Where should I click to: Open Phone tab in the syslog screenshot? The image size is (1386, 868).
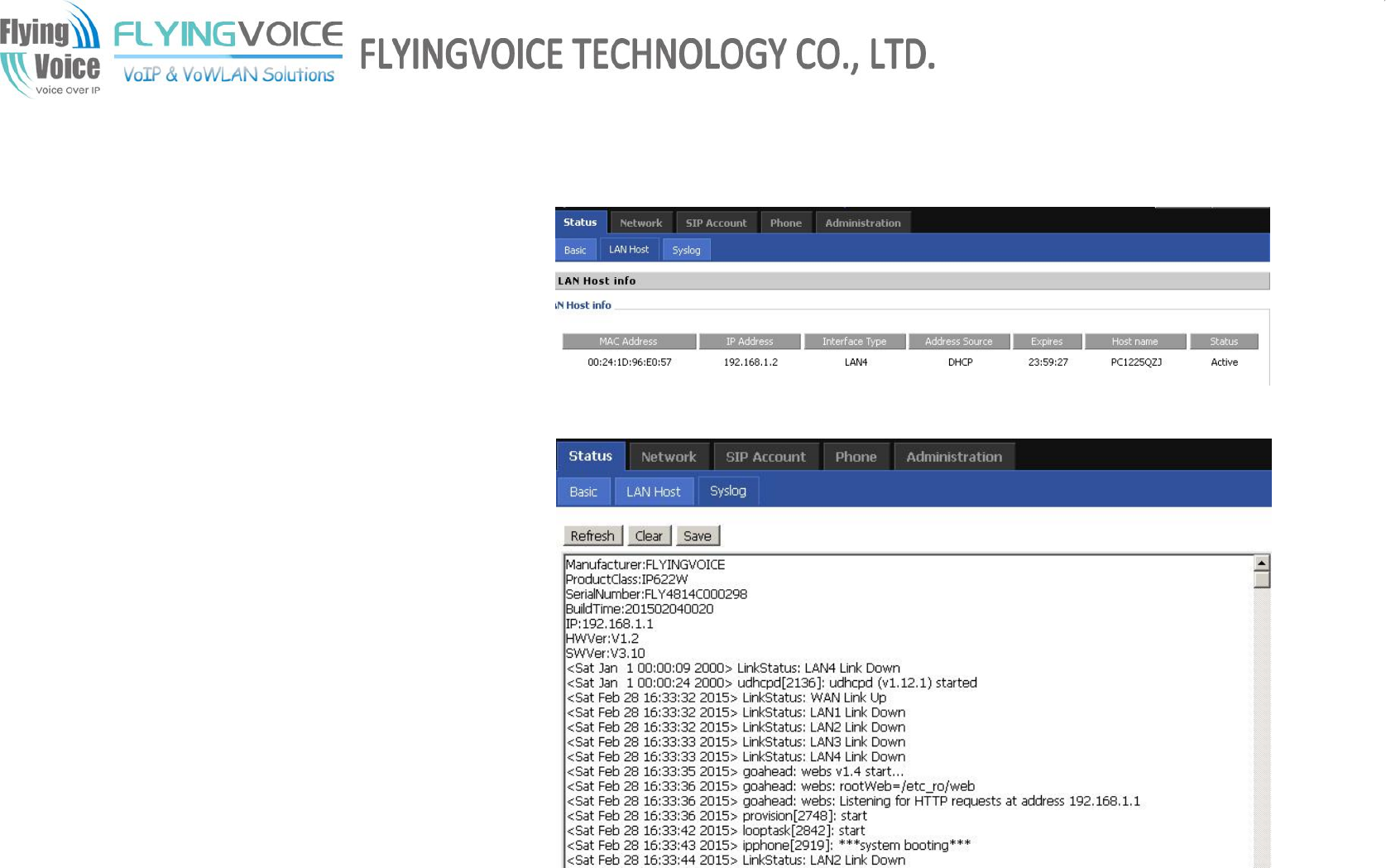(x=856, y=457)
